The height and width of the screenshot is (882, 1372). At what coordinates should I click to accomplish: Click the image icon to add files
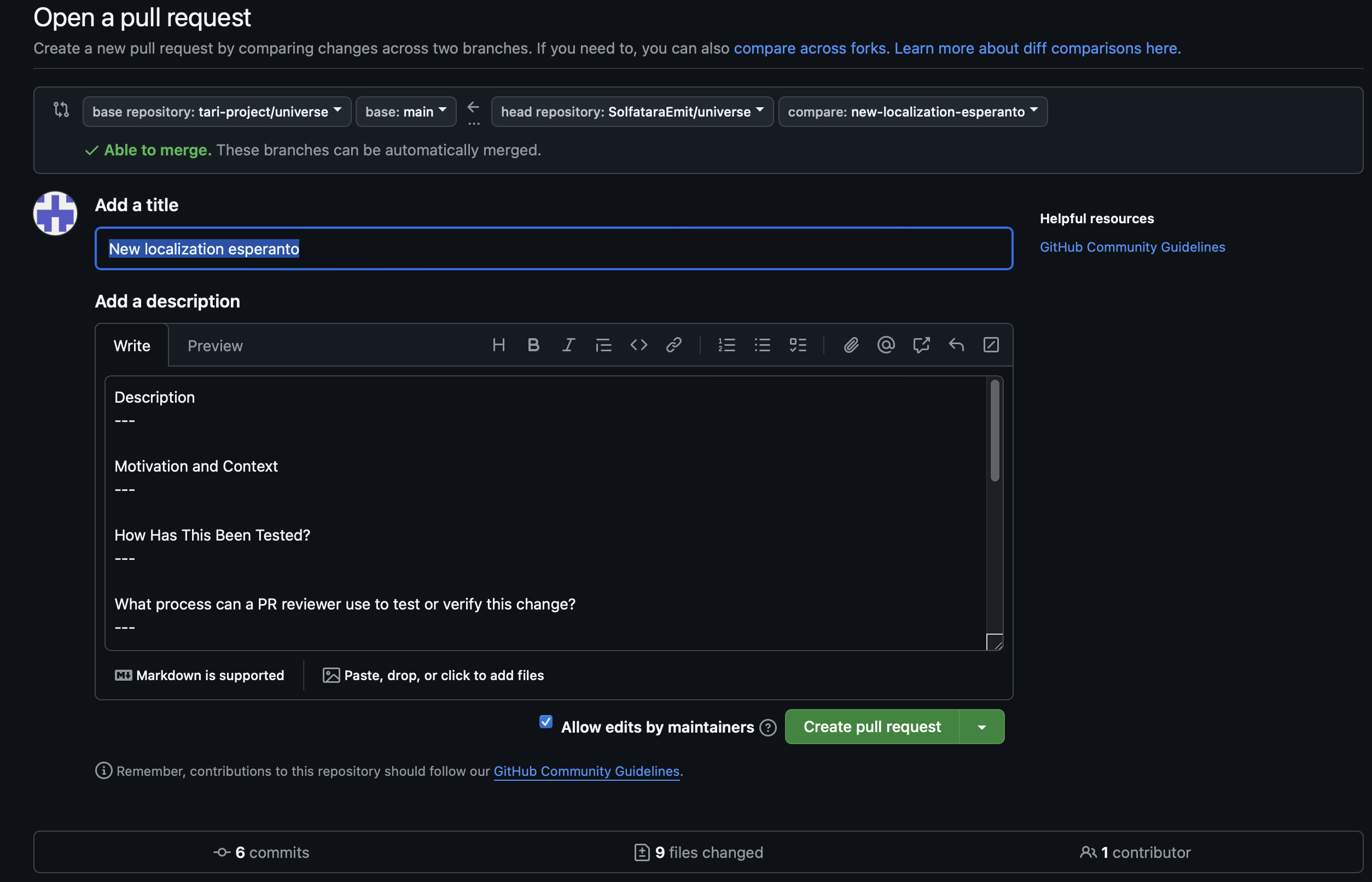[331, 675]
